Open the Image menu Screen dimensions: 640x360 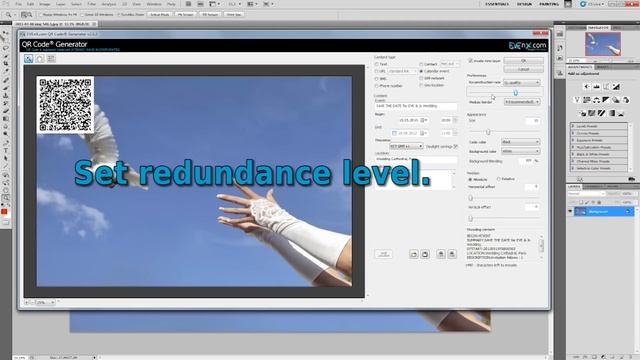click(x=44, y=4)
